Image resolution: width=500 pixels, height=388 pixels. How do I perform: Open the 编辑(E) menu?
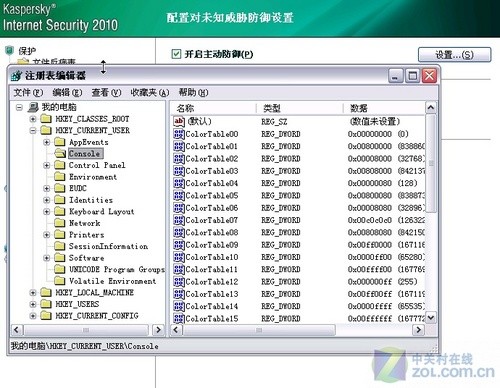[67, 92]
